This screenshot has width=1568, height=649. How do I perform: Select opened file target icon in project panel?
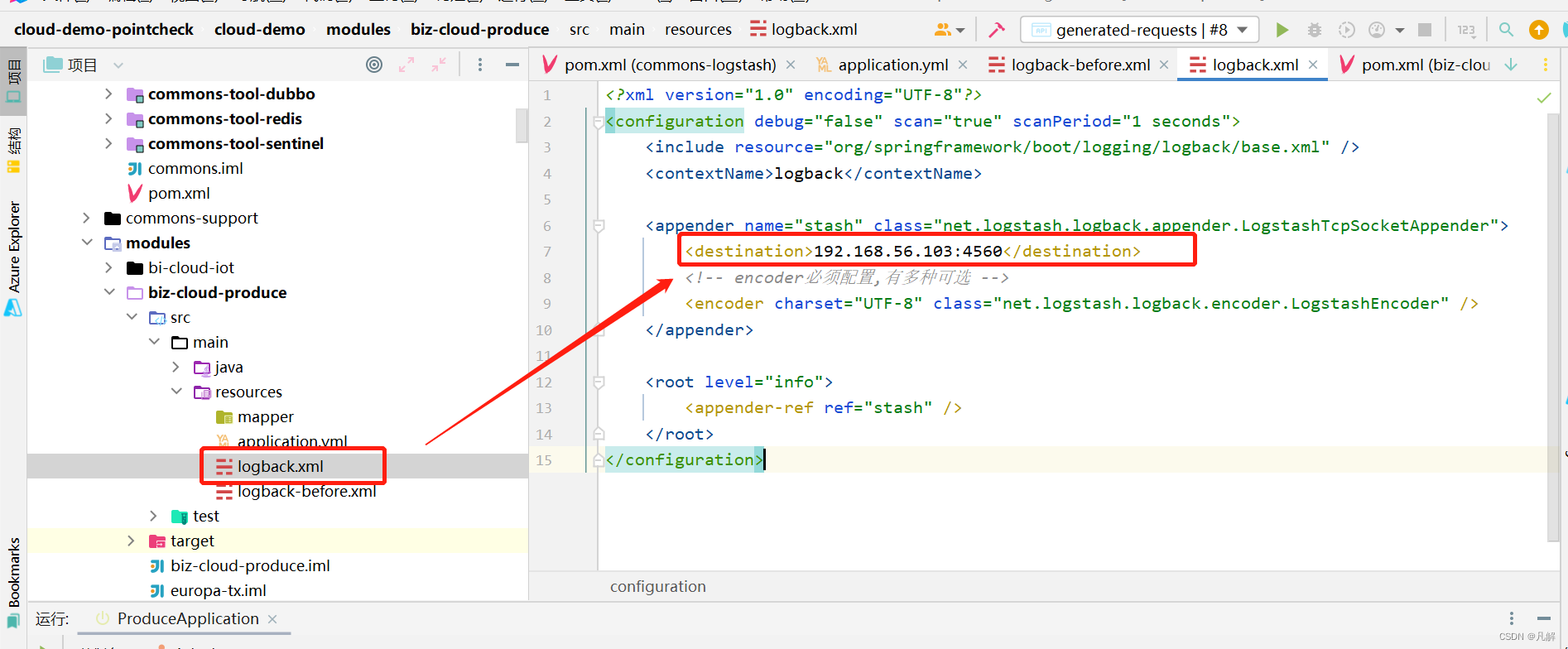point(374,65)
